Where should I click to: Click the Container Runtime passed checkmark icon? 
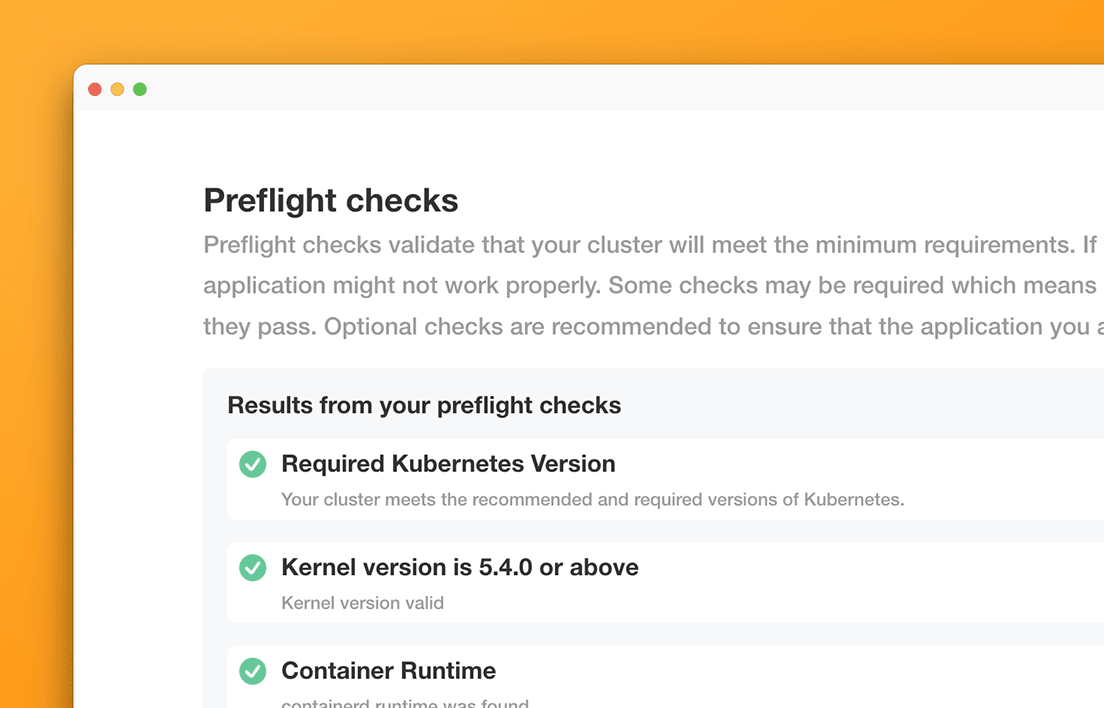[x=253, y=671]
